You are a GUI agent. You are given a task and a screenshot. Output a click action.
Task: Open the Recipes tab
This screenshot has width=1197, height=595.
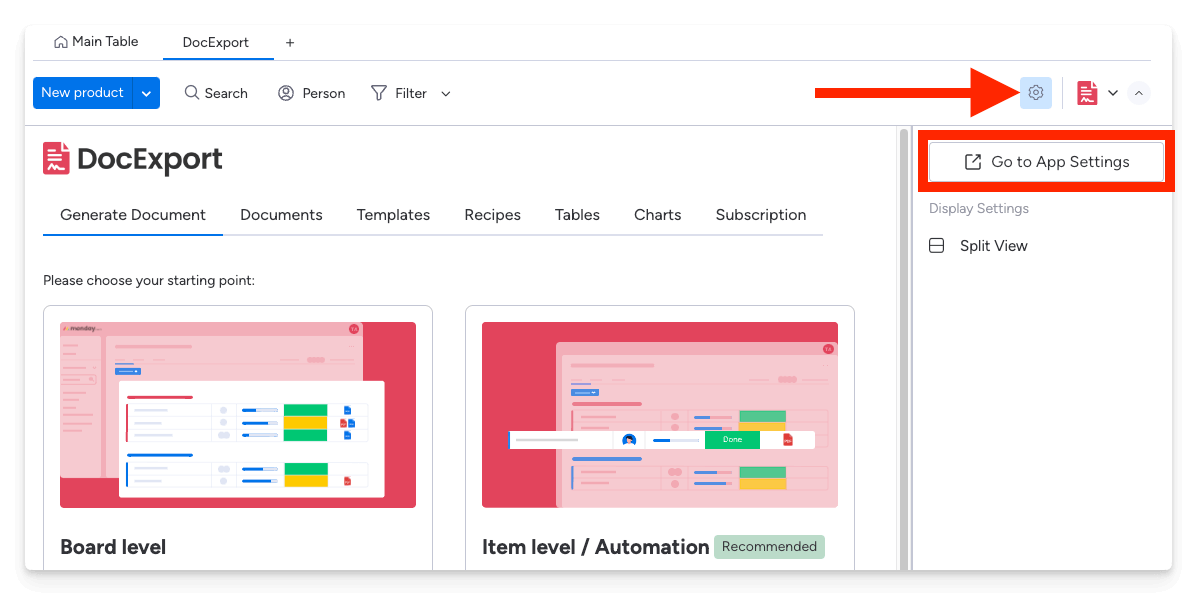tap(492, 215)
